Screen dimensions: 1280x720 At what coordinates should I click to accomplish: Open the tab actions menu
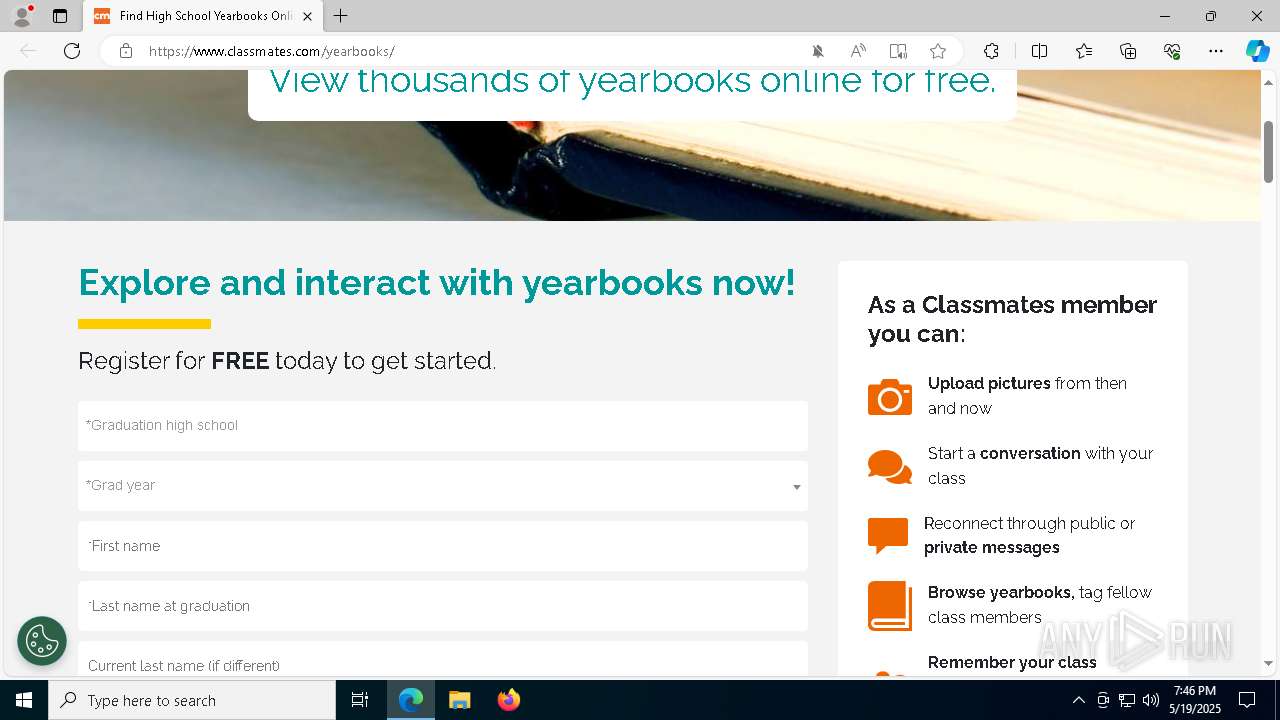[x=60, y=16]
